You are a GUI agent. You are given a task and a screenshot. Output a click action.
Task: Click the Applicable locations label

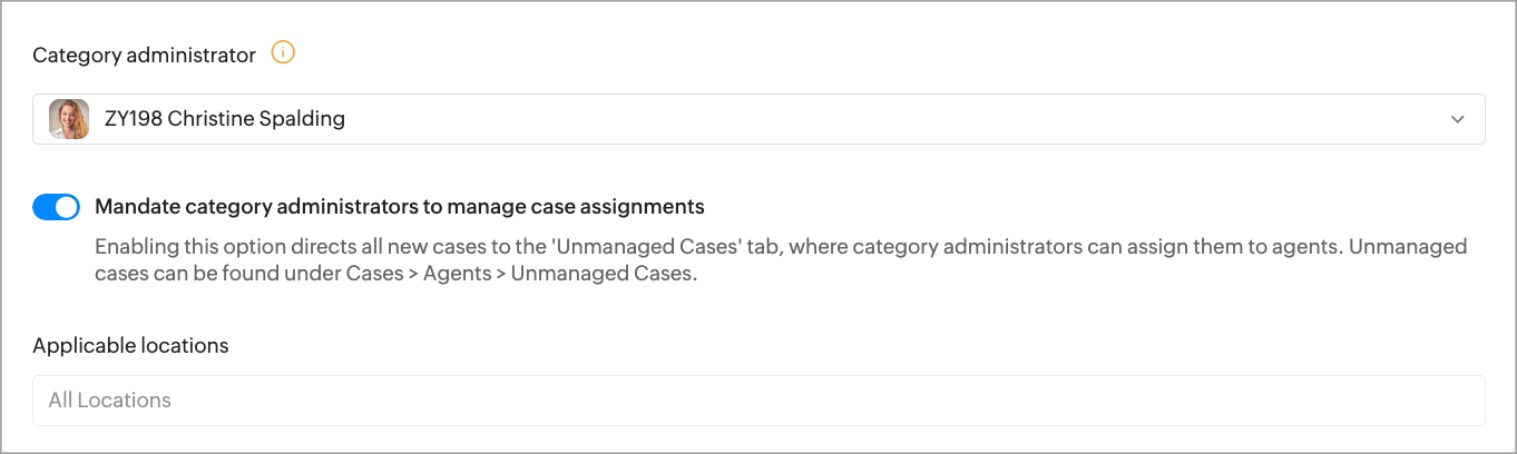[131, 346]
